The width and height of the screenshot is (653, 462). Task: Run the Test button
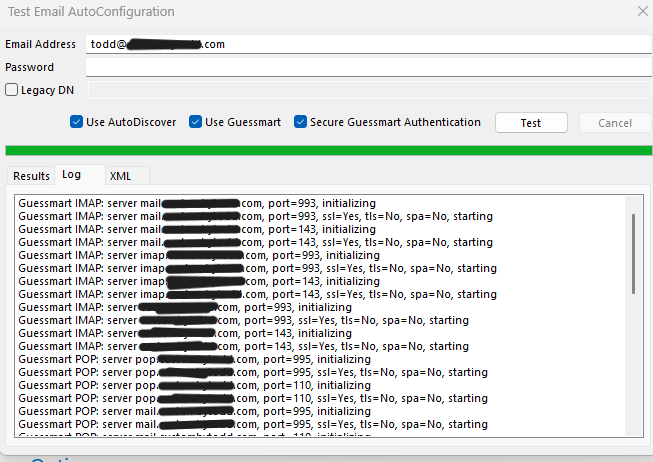pos(531,123)
